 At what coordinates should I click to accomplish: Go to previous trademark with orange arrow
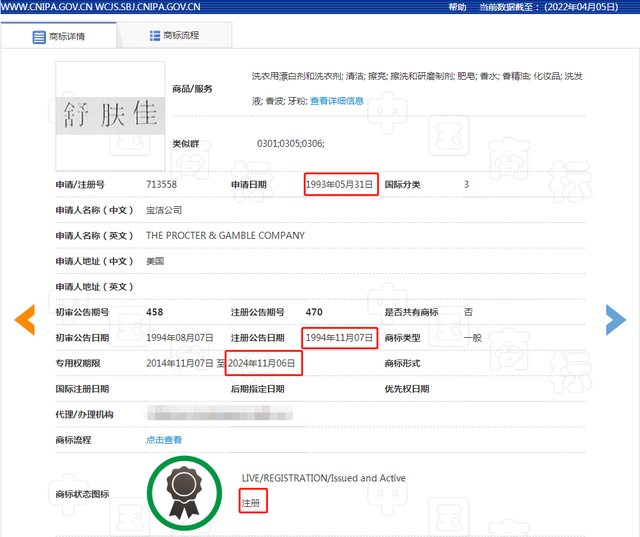[x=25, y=320]
